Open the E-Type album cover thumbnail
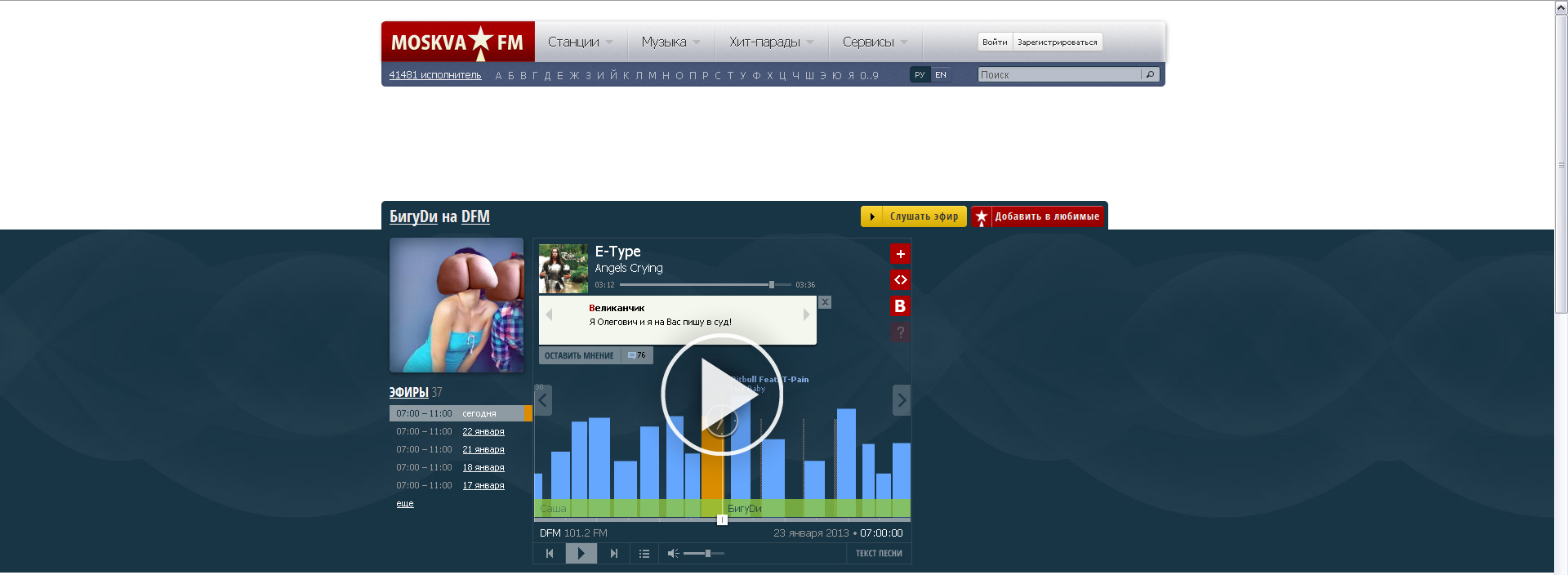This screenshot has height=575, width=1568. coord(563,269)
